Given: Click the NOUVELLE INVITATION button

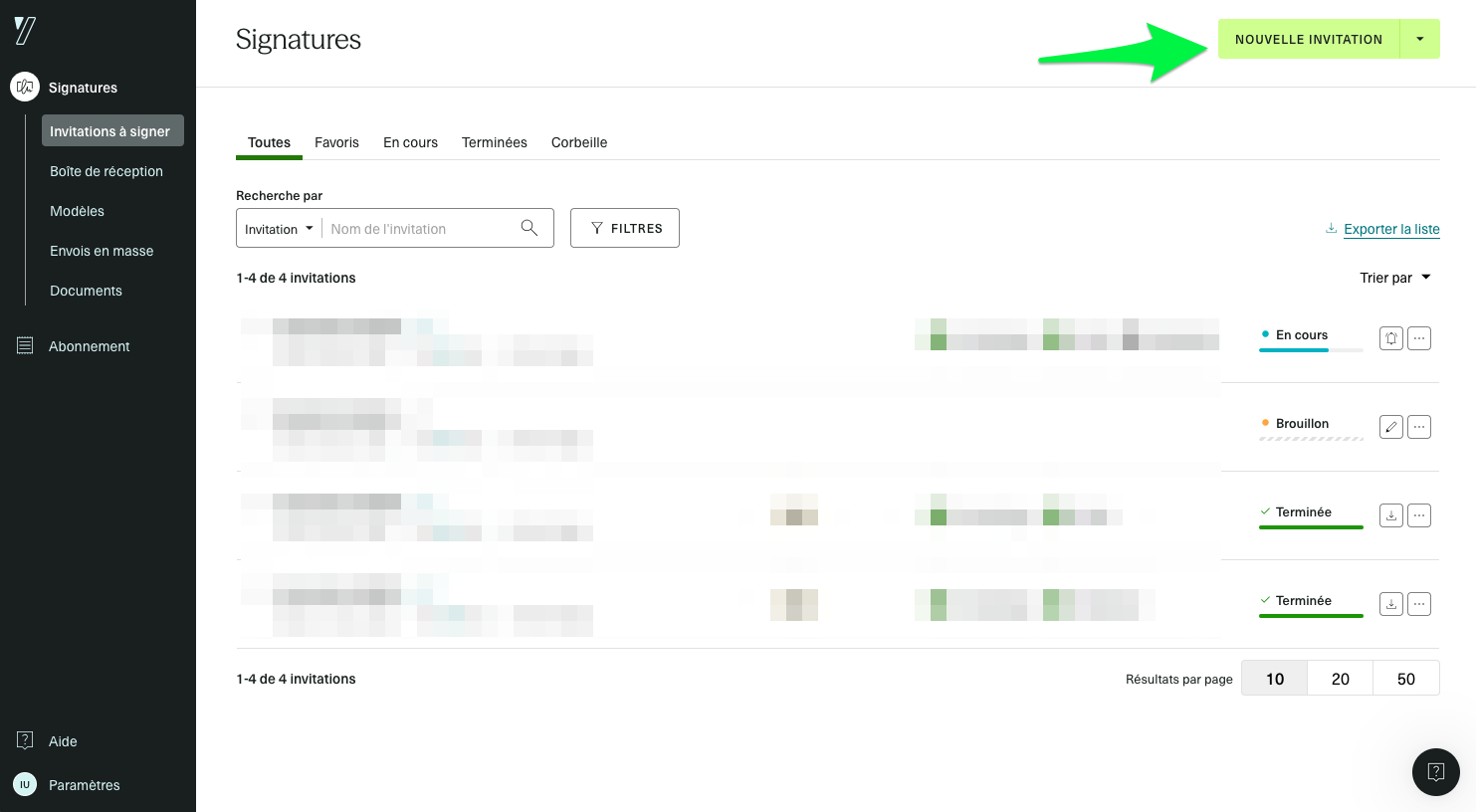Looking at the screenshot, I should tap(1309, 39).
